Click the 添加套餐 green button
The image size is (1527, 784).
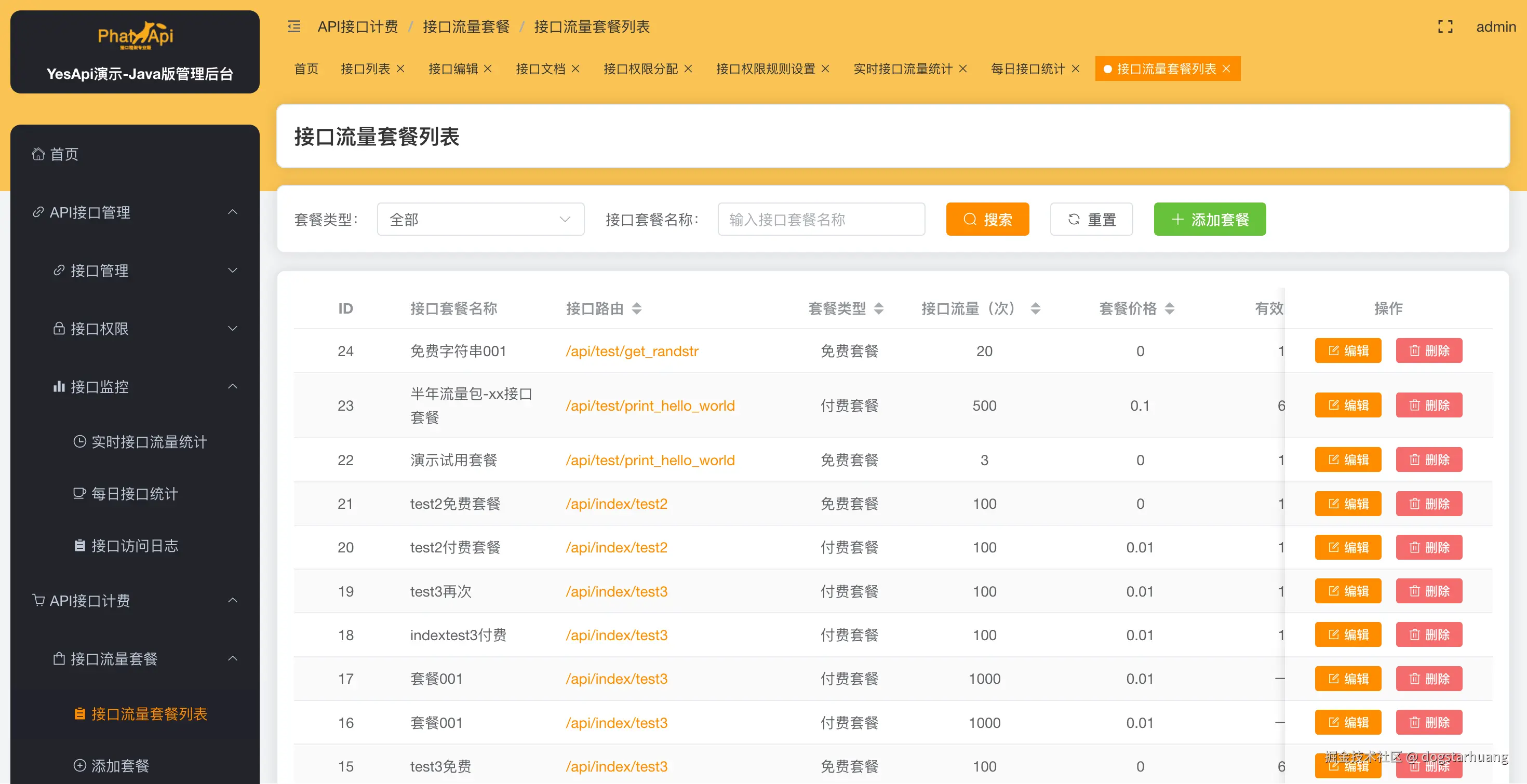pos(1209,219)
